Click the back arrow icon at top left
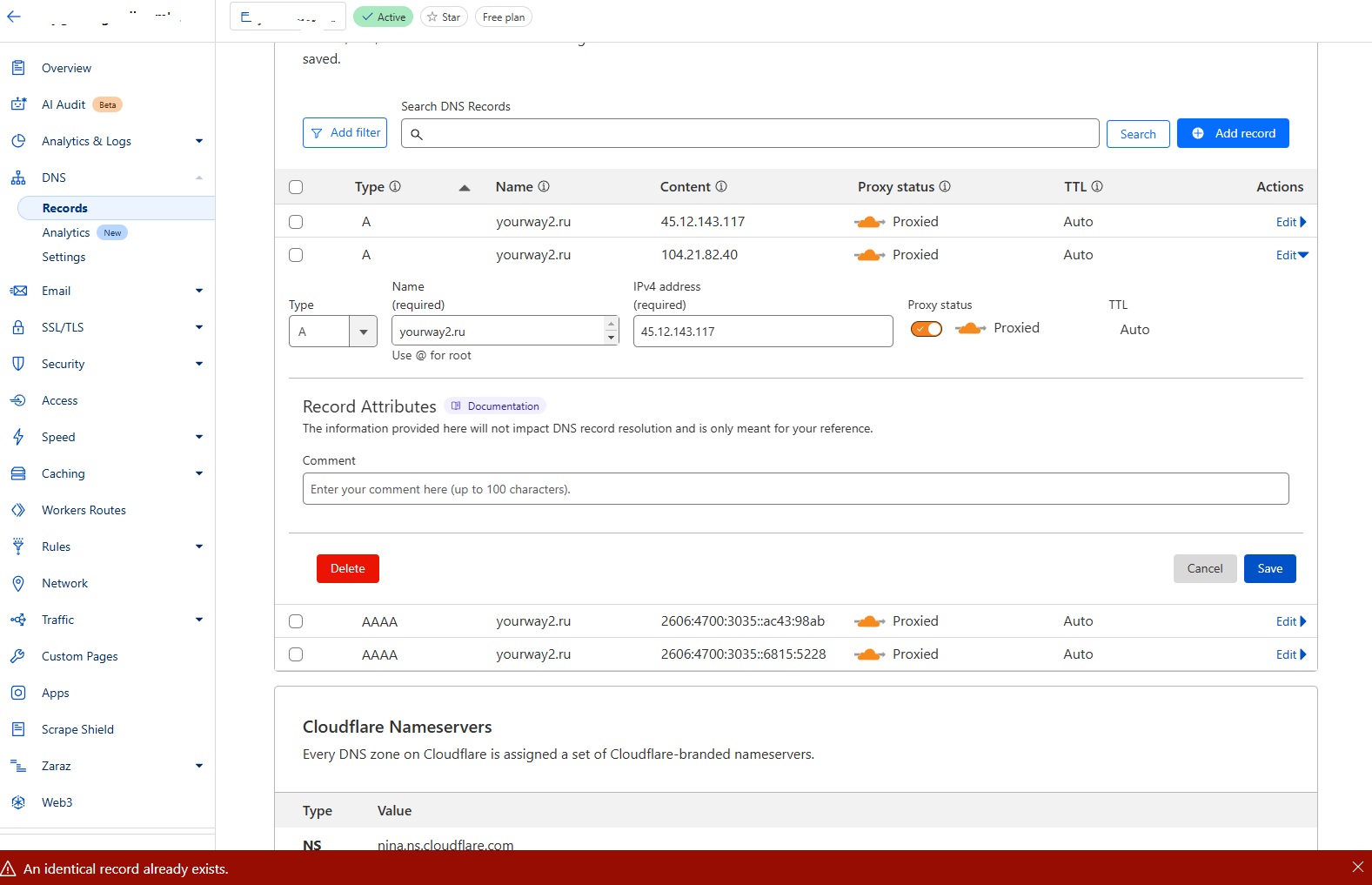The image size is (1372, 885). coord(14,17)
